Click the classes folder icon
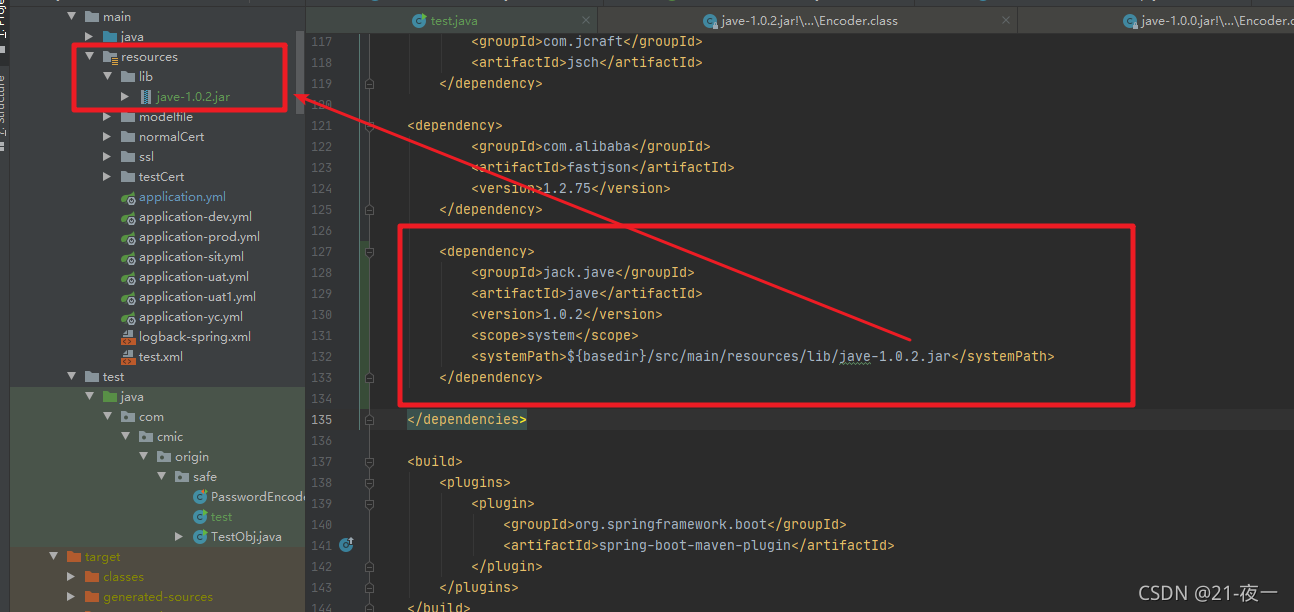The width and height of the screenshot is (1294, 612). (92, 577)
